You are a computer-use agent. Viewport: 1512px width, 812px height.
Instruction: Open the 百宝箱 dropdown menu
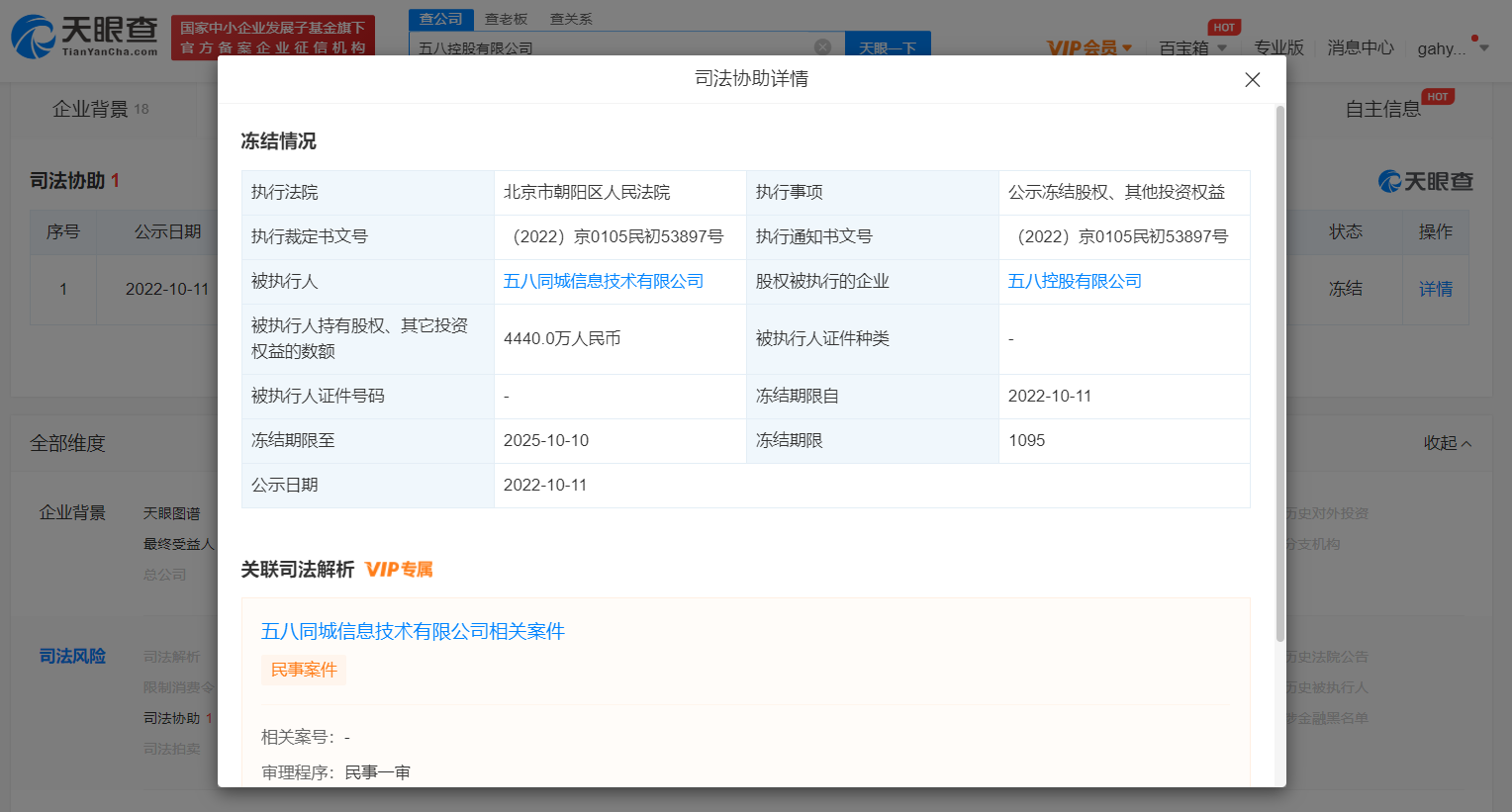coord(1192,47)
